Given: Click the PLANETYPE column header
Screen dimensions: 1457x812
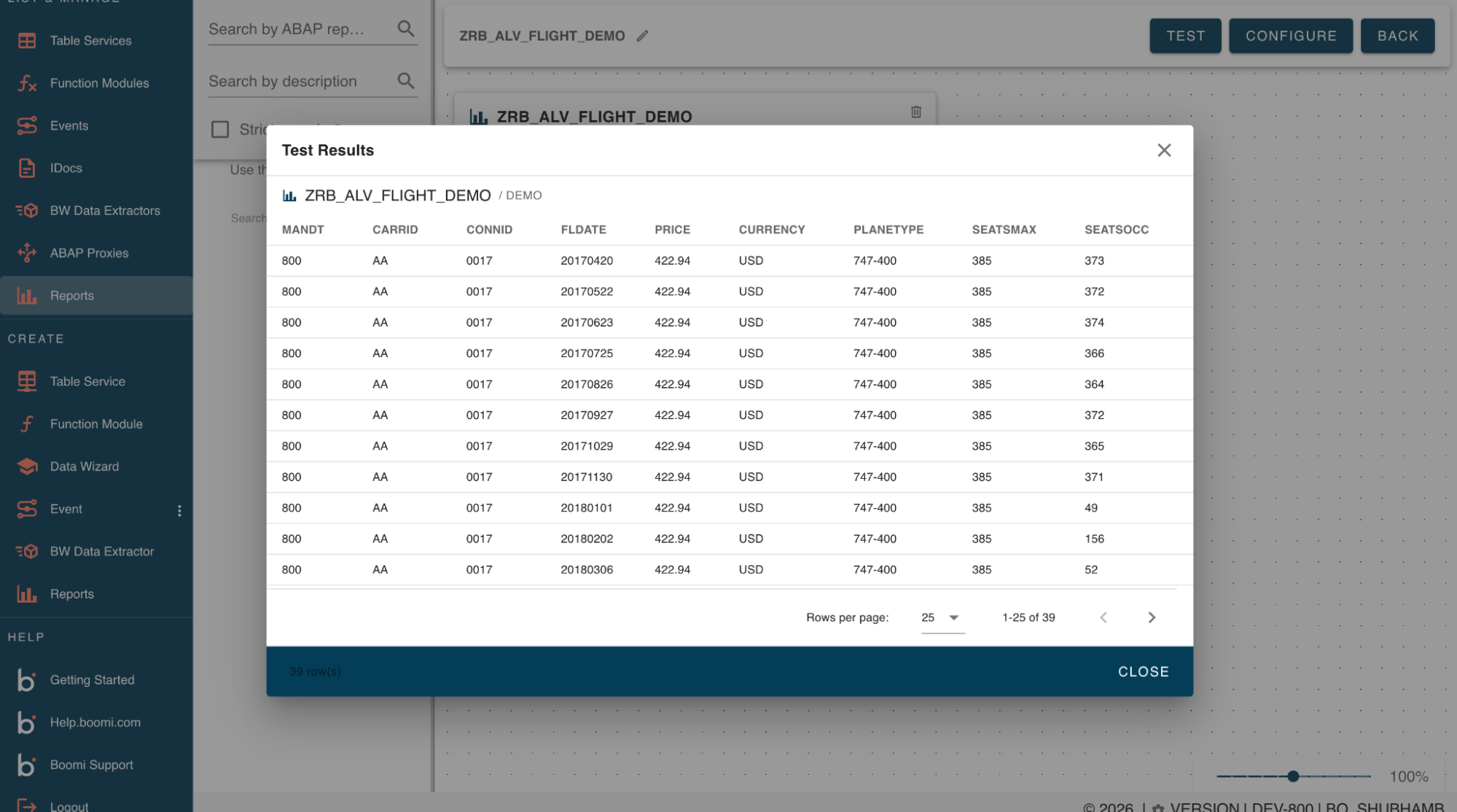Looking at the screenshot, I should click(x=888, y=230).
